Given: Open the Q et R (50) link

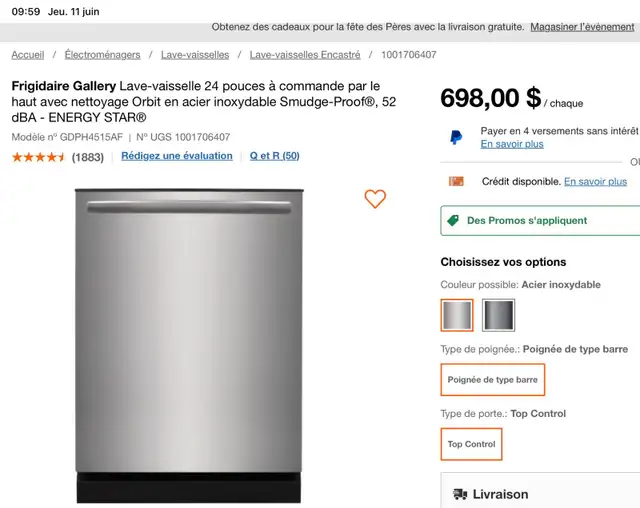Looking at the screenshot, I should click(275, 156).
